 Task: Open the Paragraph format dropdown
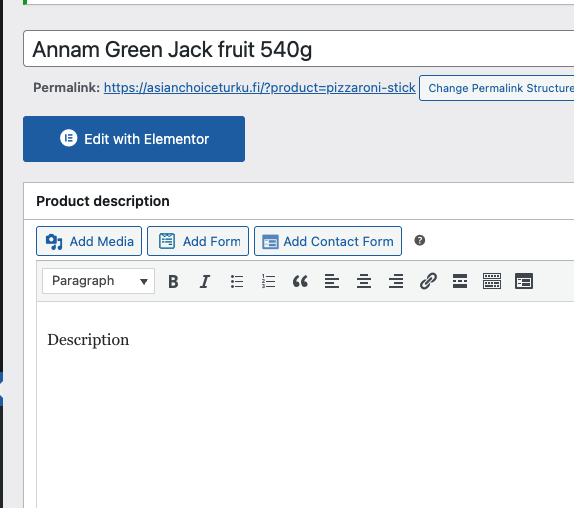click(x=98, y=281)
